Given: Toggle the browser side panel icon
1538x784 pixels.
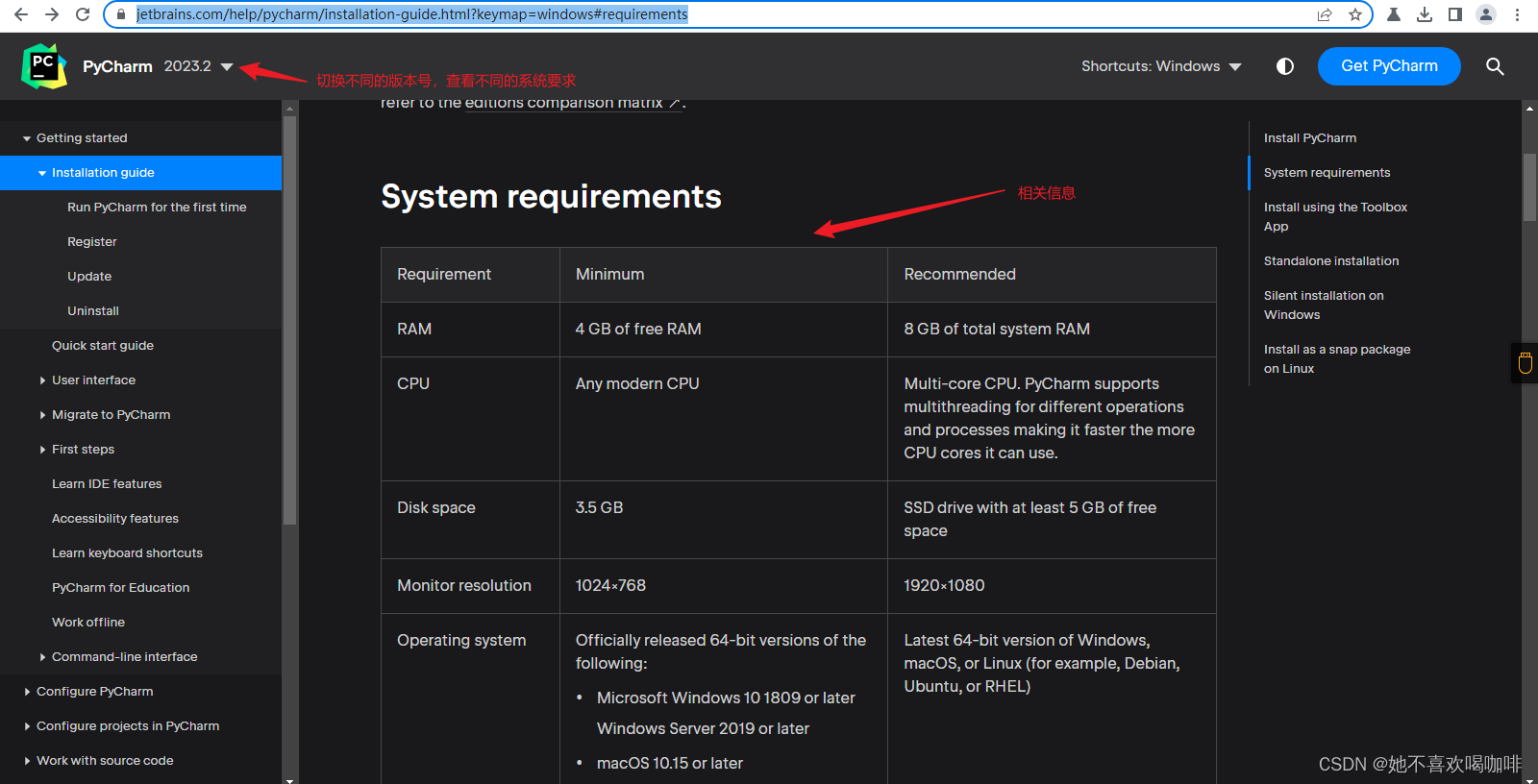Looking at the screenshot, I should click(x=1455, y=14).
